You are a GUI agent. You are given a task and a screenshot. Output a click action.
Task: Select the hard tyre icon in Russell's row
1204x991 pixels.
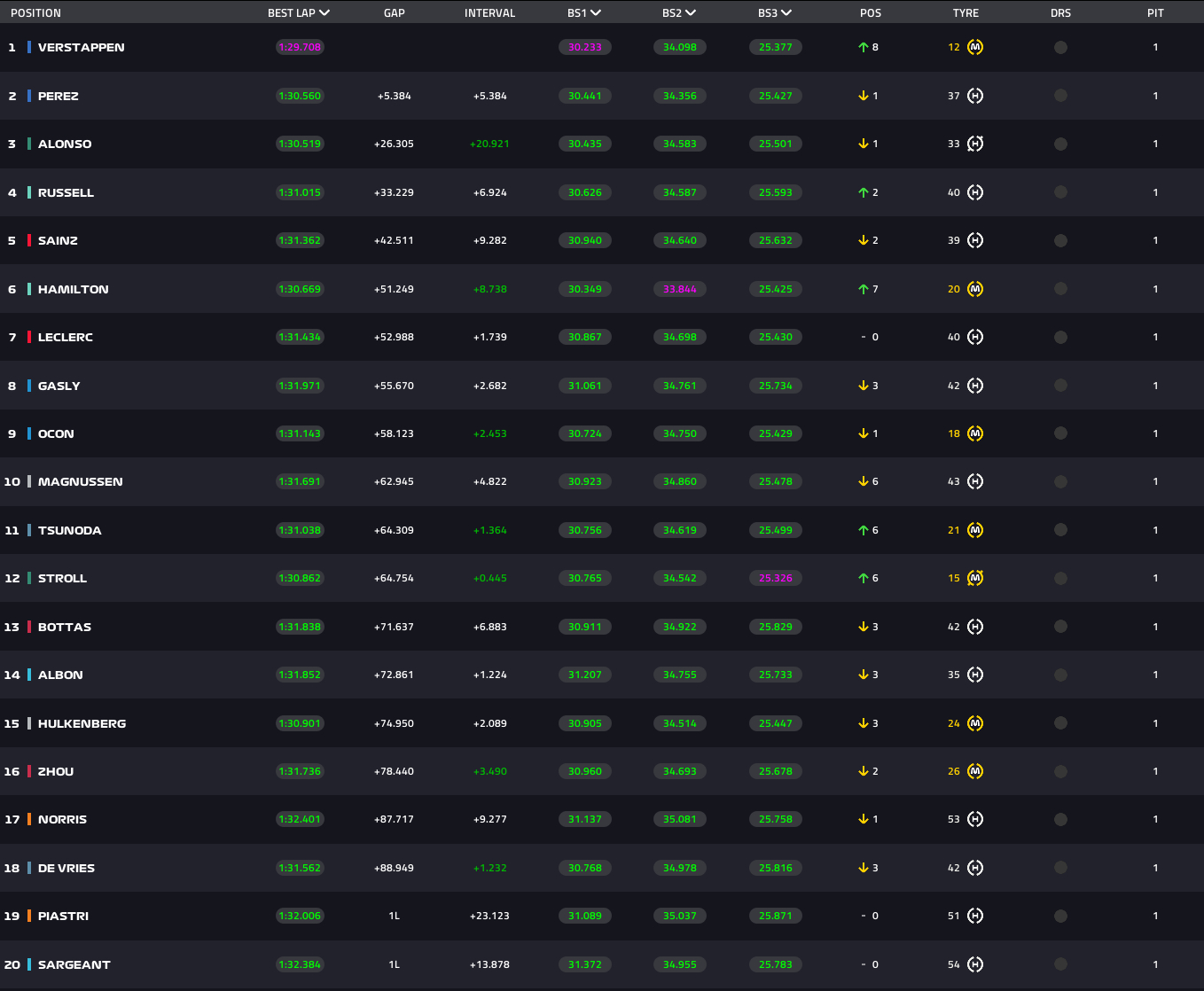(x=975, y=192)
